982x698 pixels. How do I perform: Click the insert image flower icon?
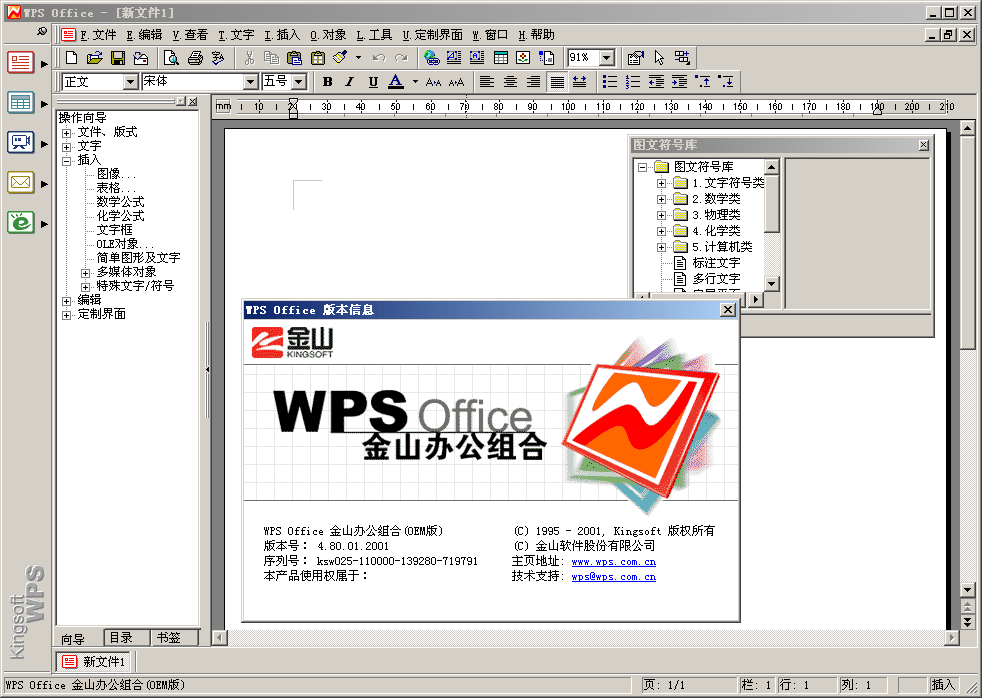[523, 58]
